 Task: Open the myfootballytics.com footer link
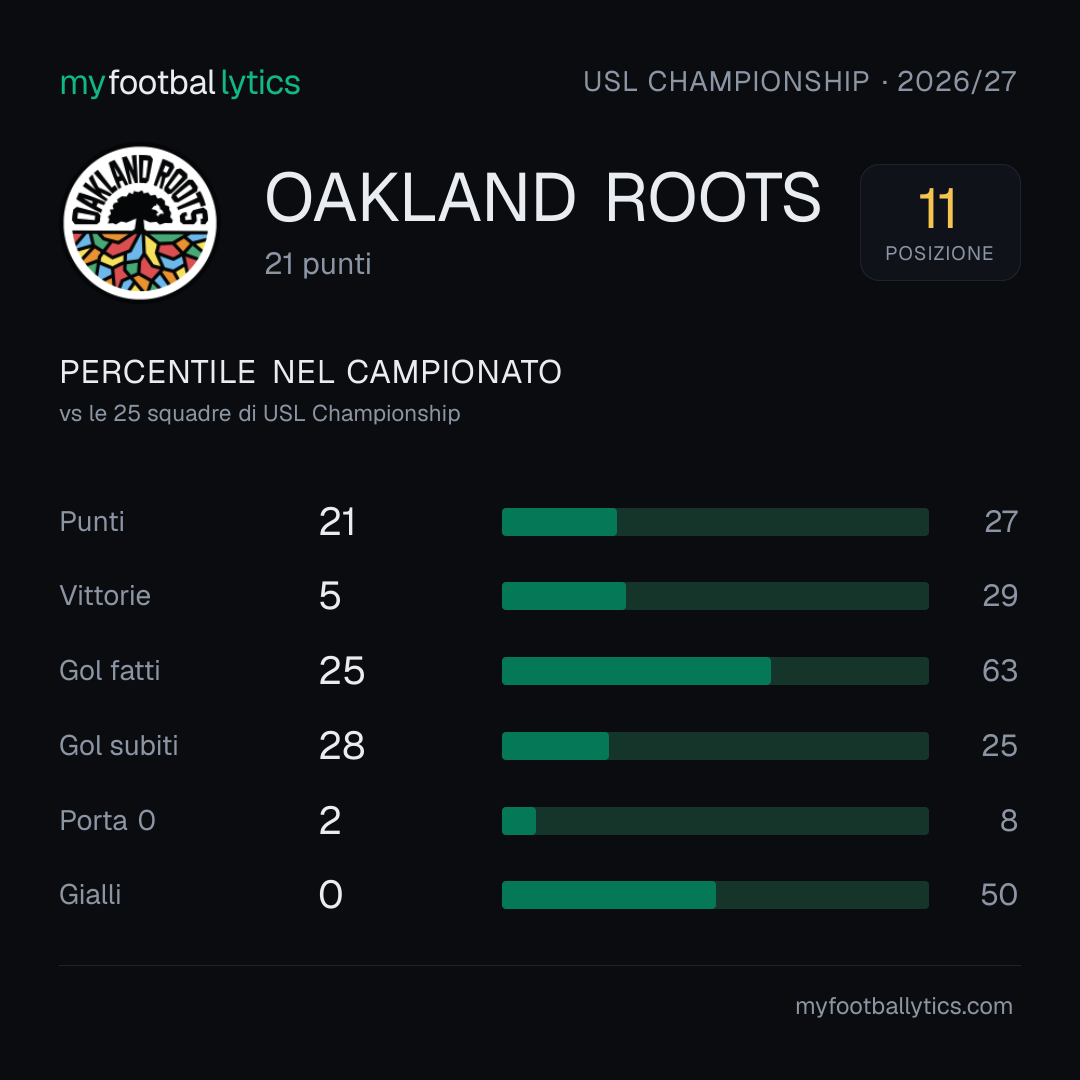pos(904,1006)
